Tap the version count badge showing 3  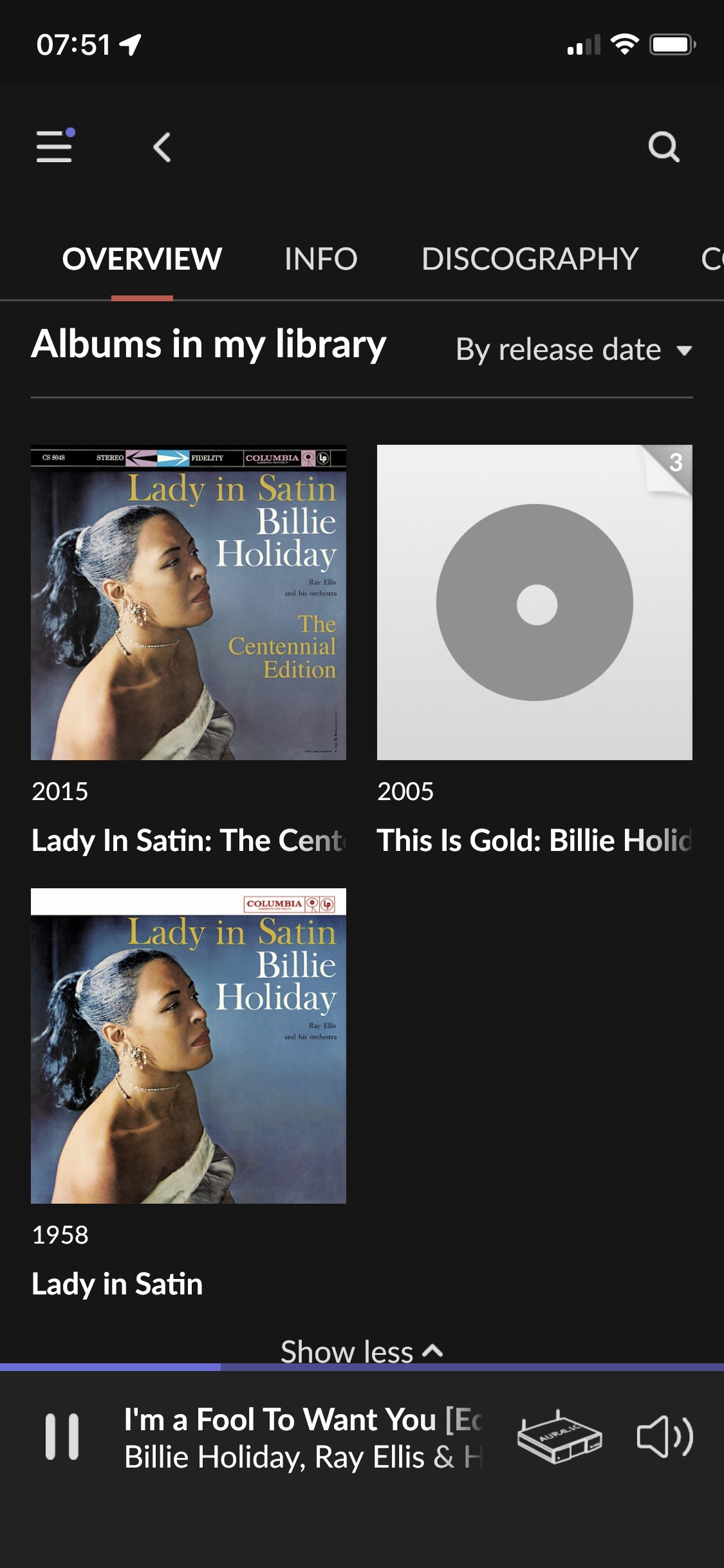pos(675,462)
